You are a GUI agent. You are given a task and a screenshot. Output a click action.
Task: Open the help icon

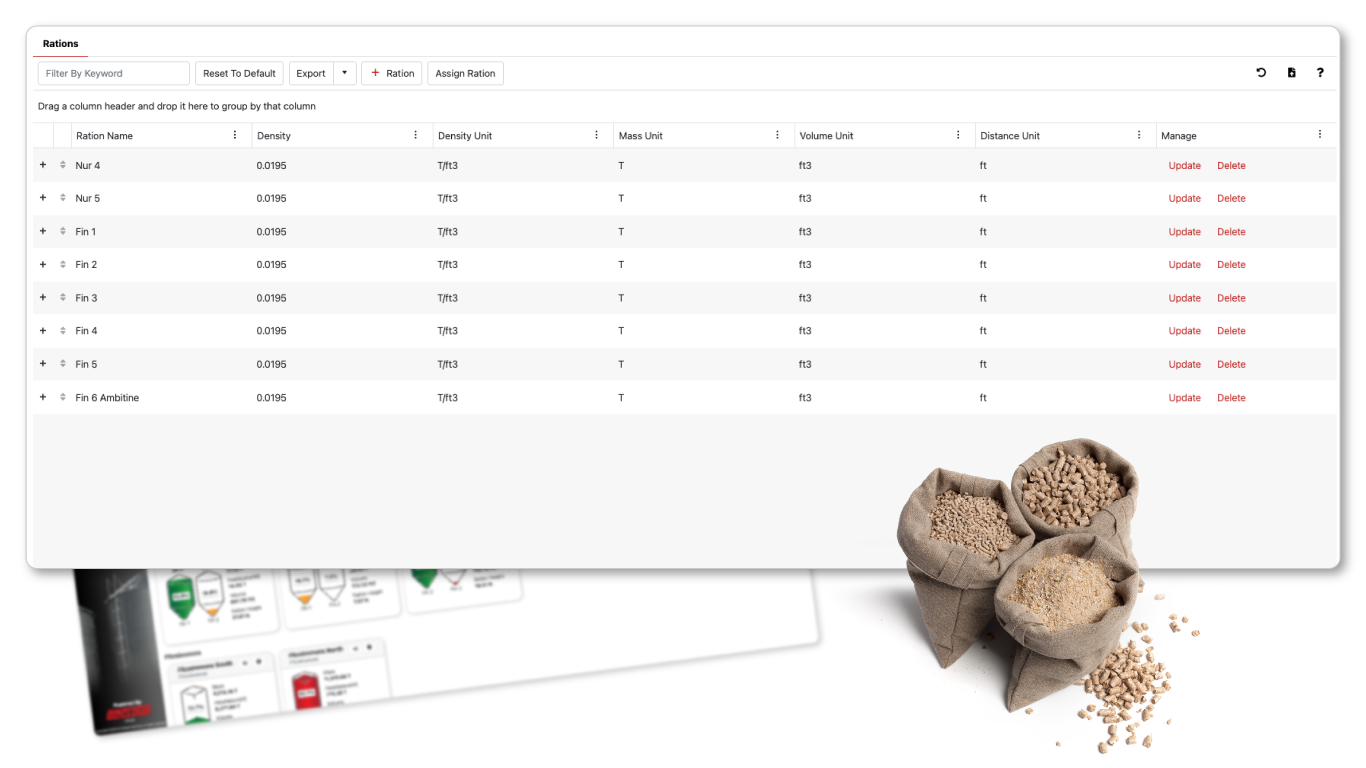(1320, 72)
